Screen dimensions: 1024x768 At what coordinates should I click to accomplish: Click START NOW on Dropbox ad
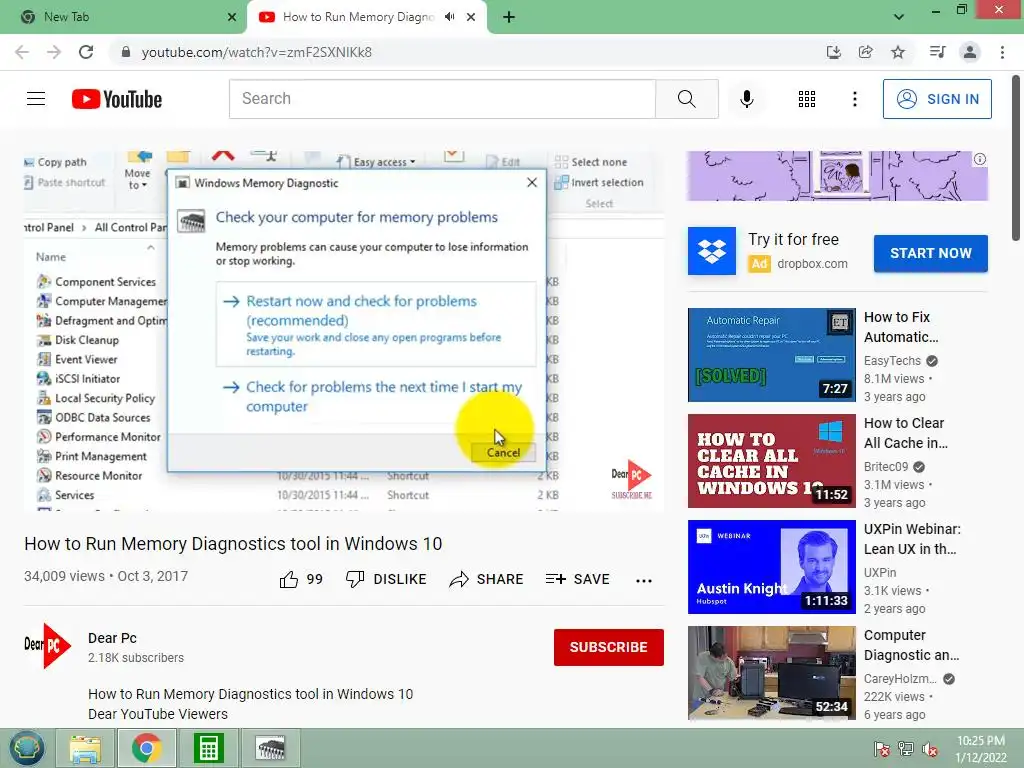click(931, 253)
